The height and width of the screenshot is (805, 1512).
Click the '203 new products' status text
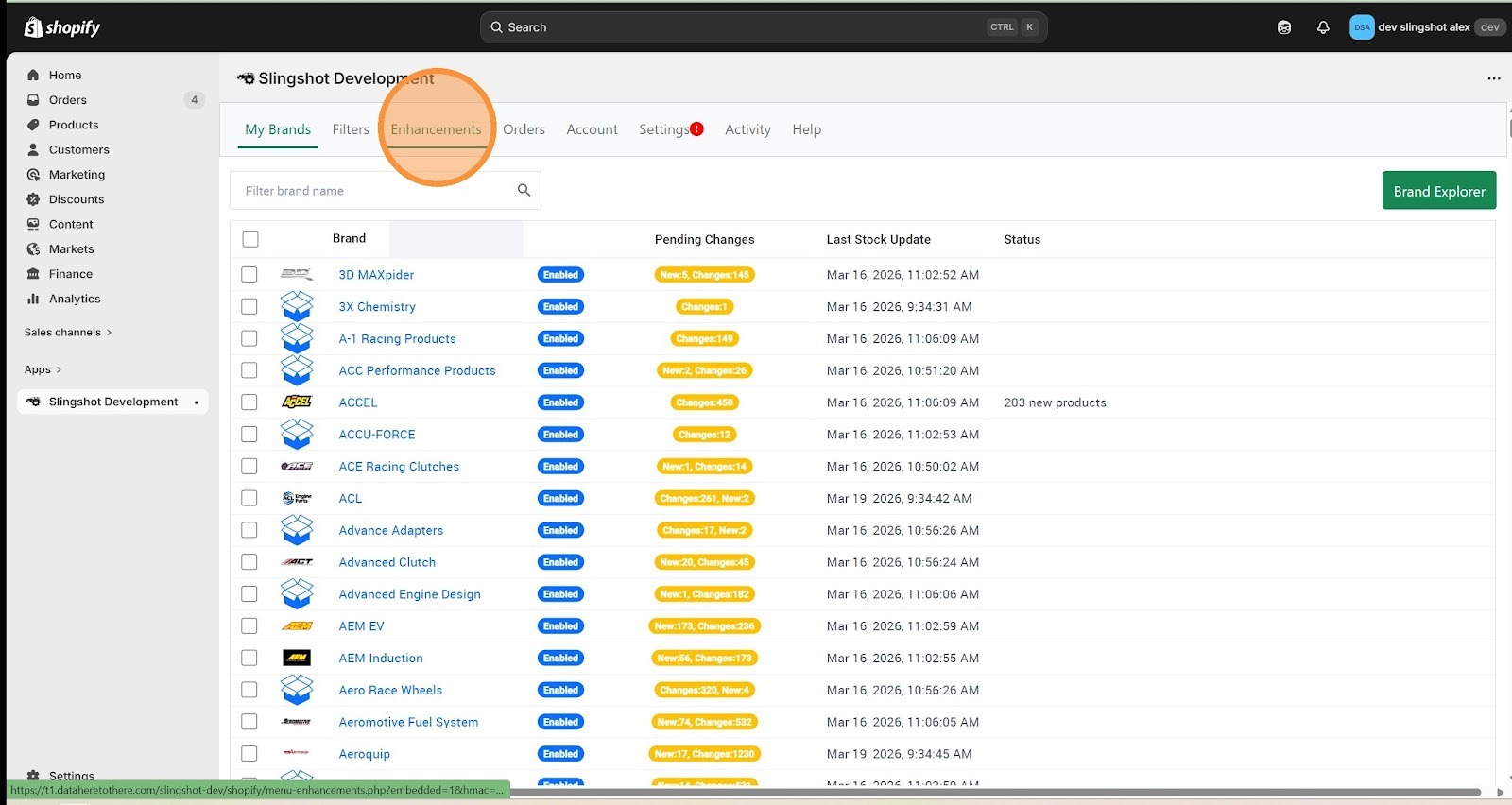(1055, 402)
